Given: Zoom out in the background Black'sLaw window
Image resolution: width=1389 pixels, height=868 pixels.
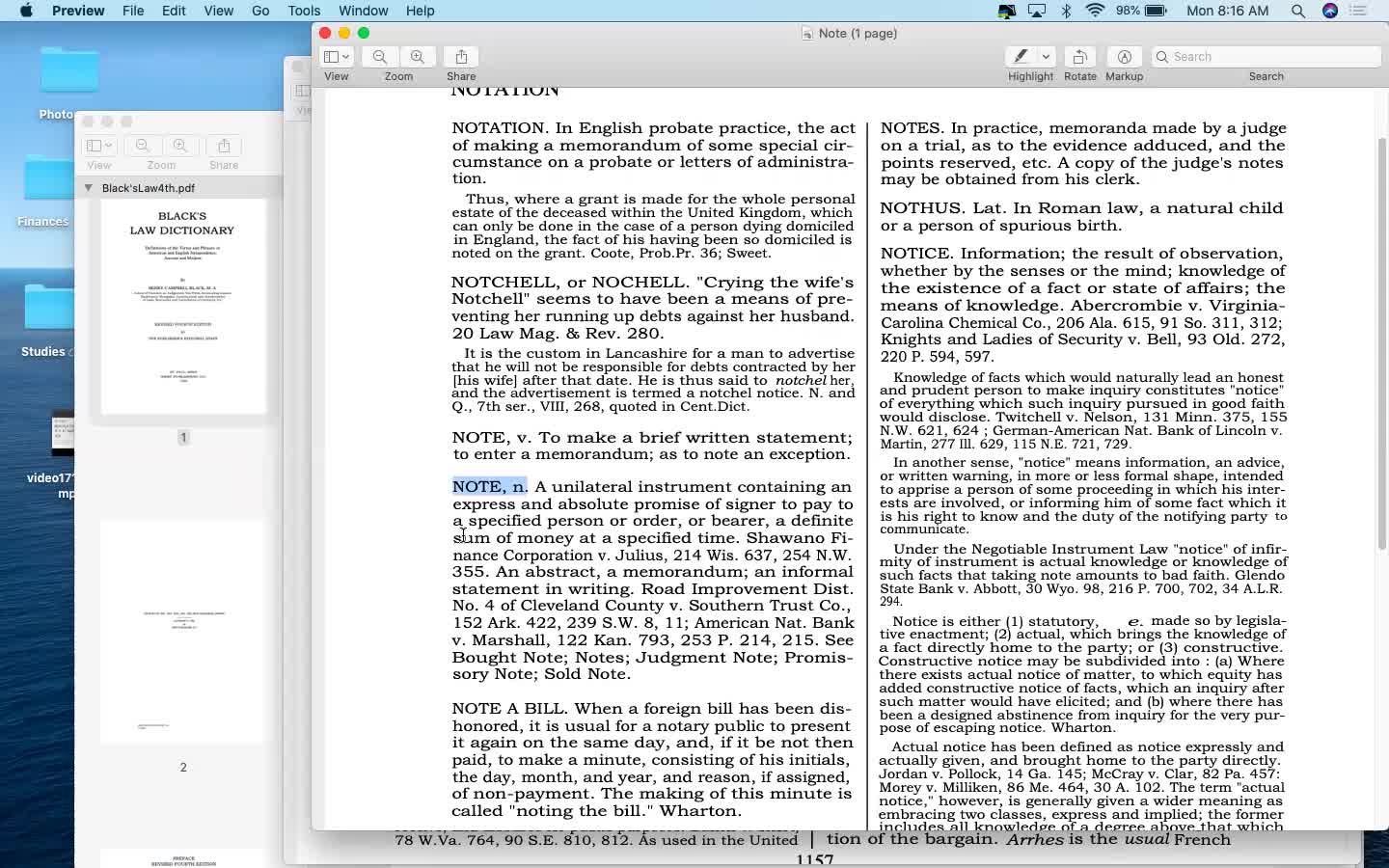Looking at the screenshot, I should (143, 146).
